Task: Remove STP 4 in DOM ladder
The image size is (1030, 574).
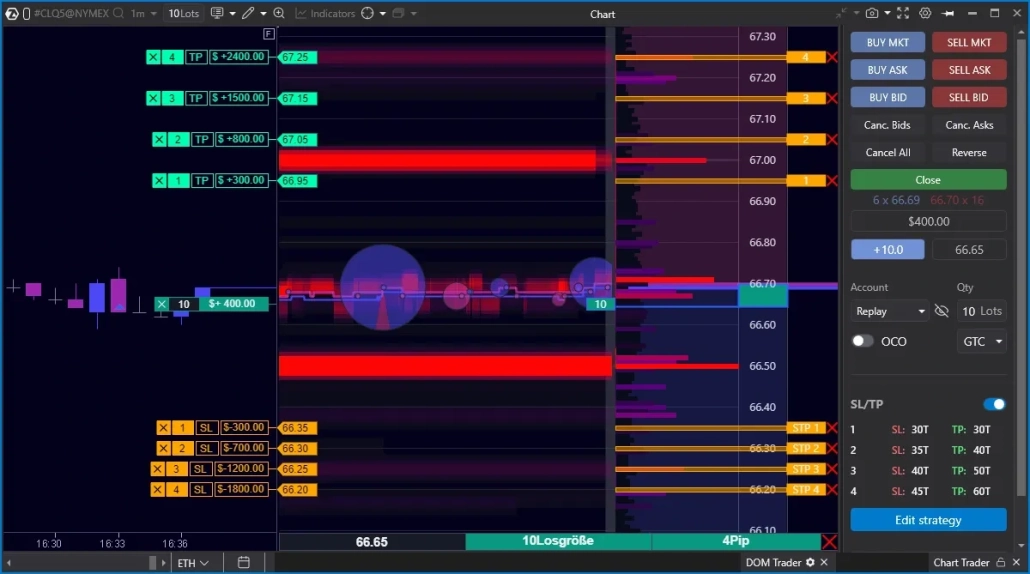Action: click(832, 490)
